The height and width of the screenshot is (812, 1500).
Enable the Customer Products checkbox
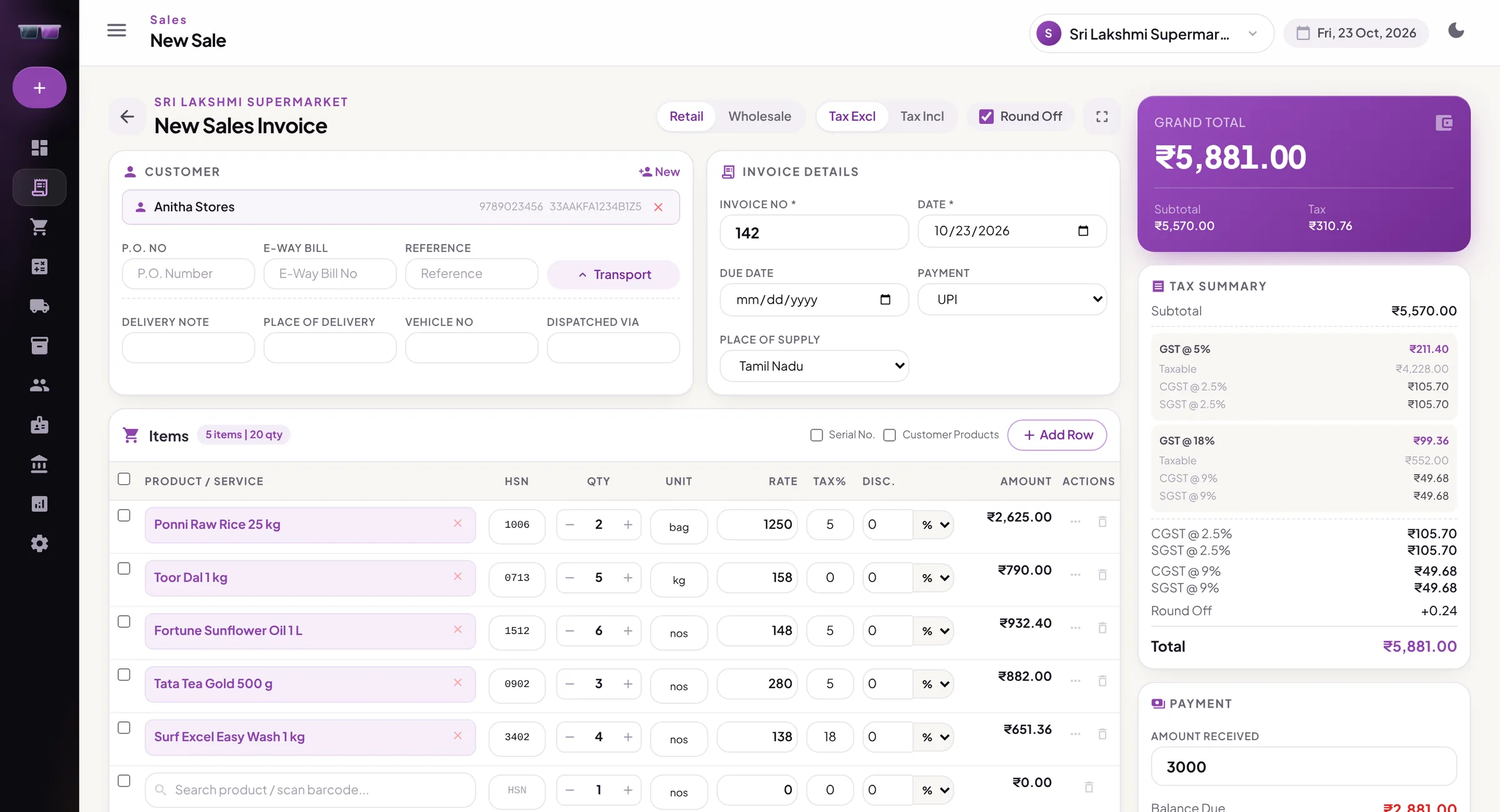click(x=889, y=435)
